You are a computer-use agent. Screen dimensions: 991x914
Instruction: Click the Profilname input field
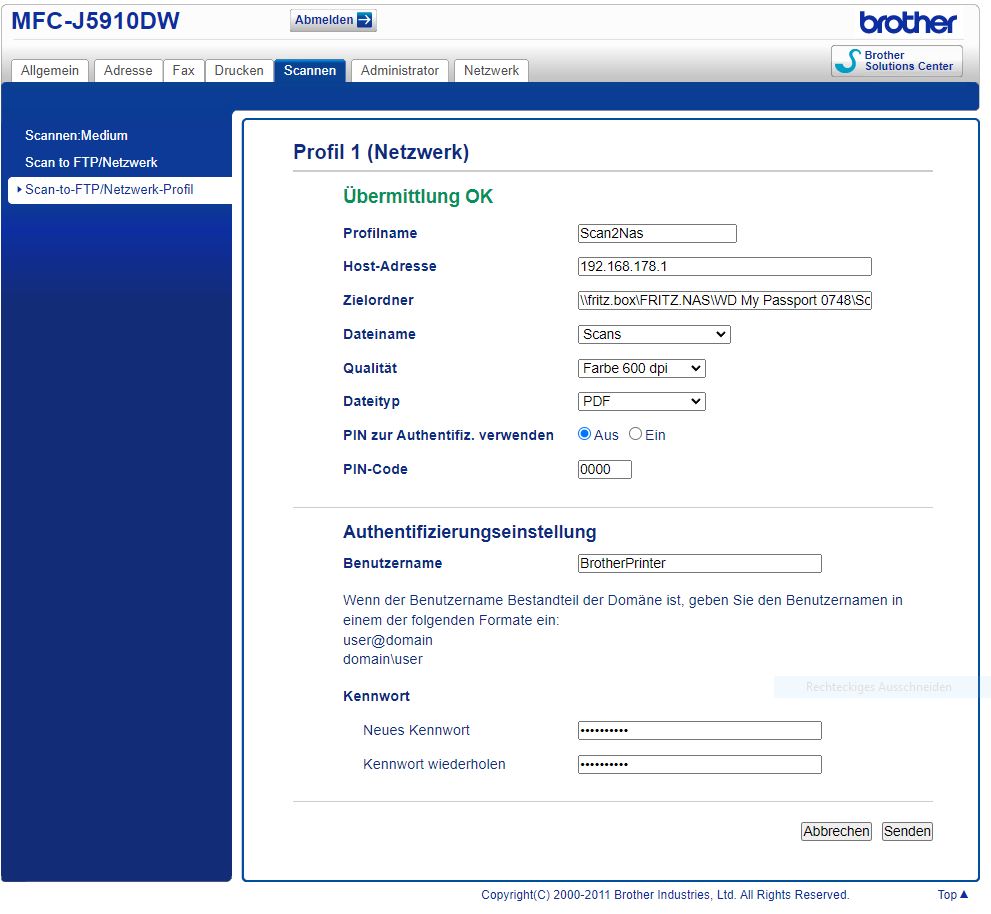tap(657, 233)
